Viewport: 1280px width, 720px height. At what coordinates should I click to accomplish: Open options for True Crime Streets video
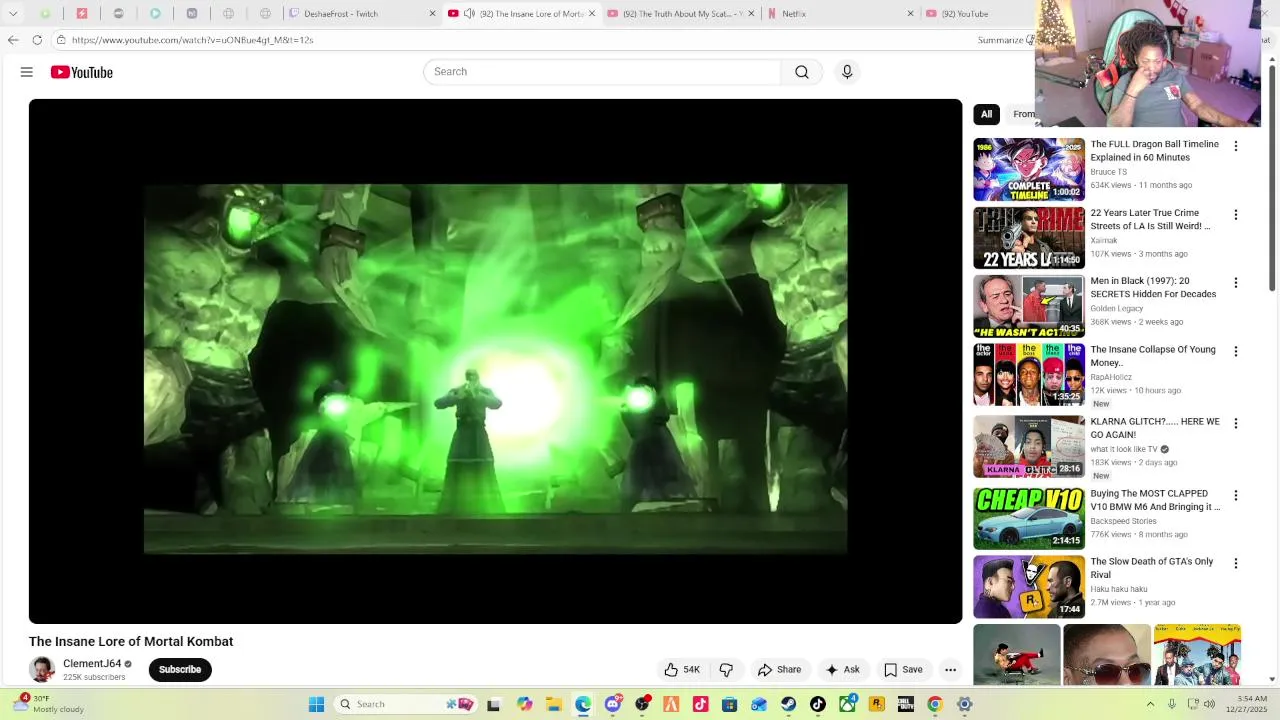(x=1235, y=215)
